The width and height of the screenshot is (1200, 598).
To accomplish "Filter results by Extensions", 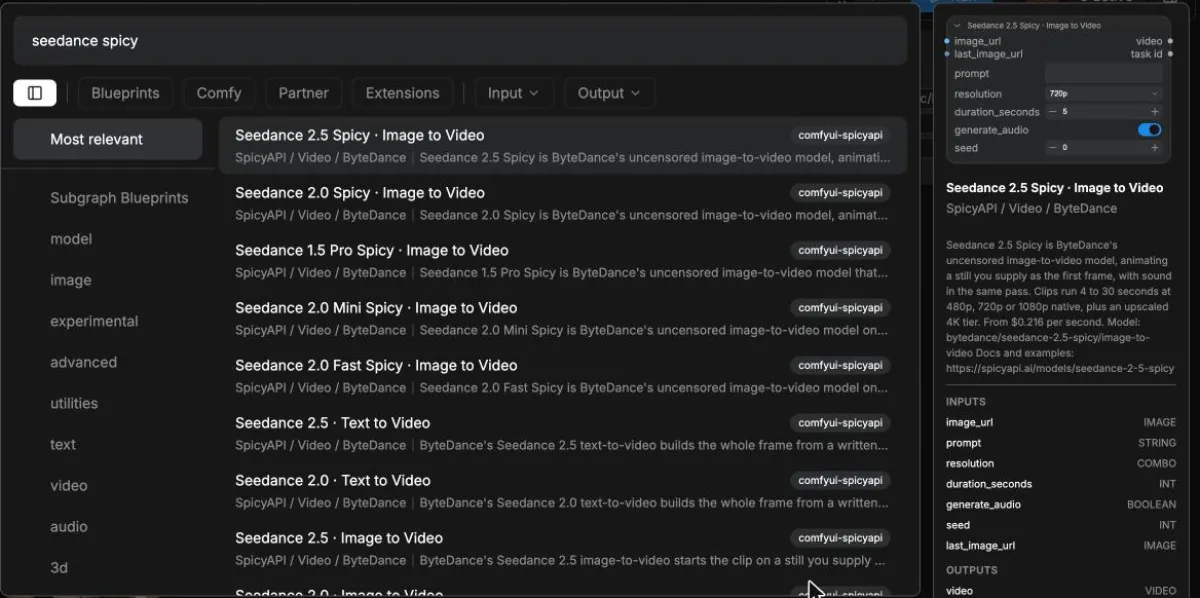I will (402, 93).
